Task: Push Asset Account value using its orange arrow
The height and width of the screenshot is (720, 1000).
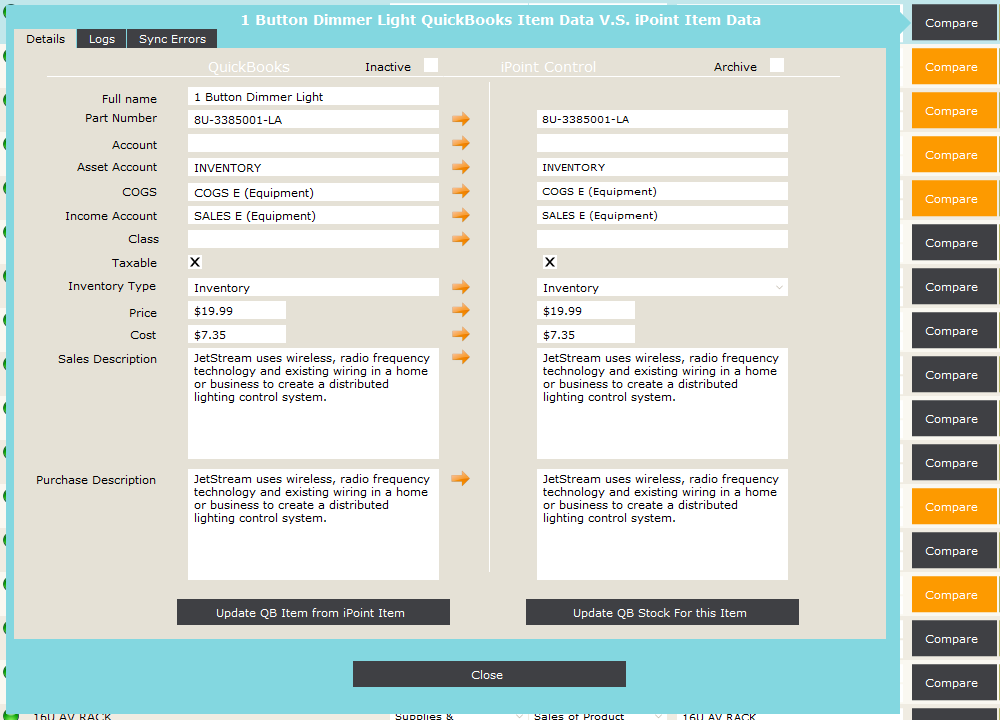Action: pyautogui.click(x=460, y=167)
